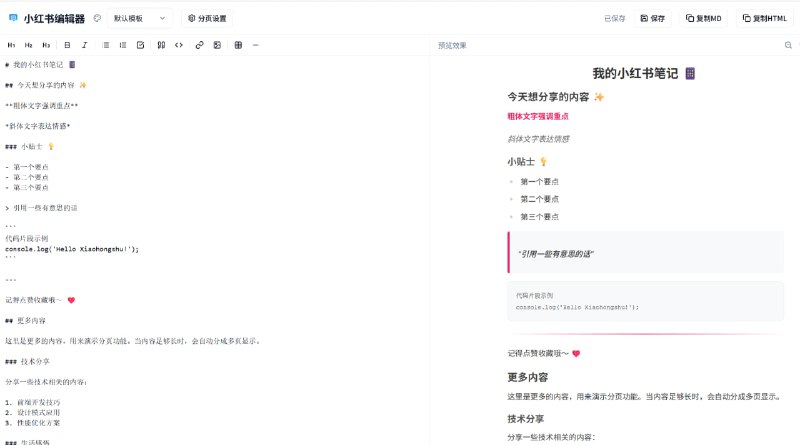This screenshot has height=445, width=800.
Task: Click the editor line '*斜体文字表达情感*'
Action: pyautogui.click(x=38, y=126)
